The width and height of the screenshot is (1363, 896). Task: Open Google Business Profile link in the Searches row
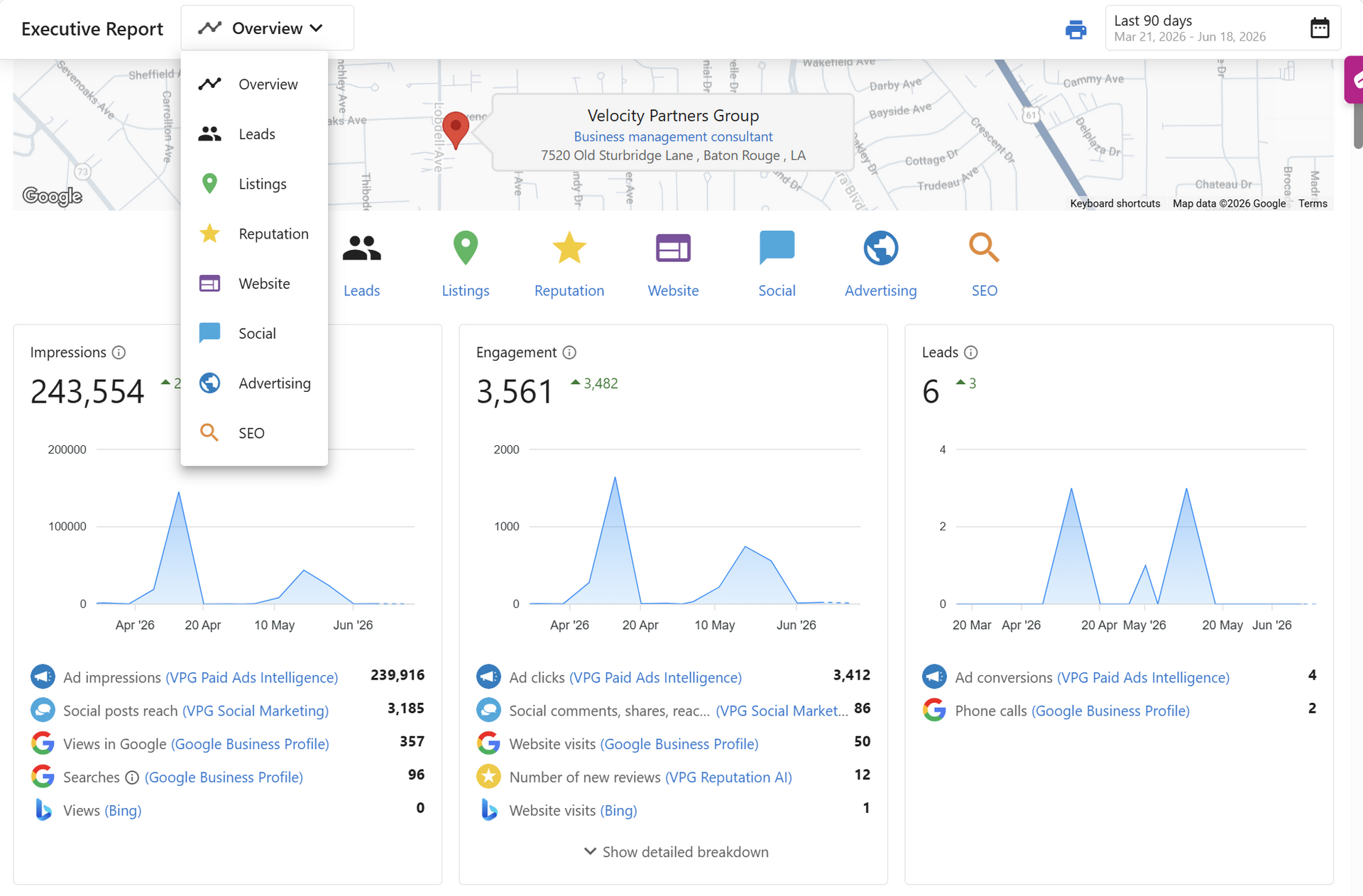[224, 777]
